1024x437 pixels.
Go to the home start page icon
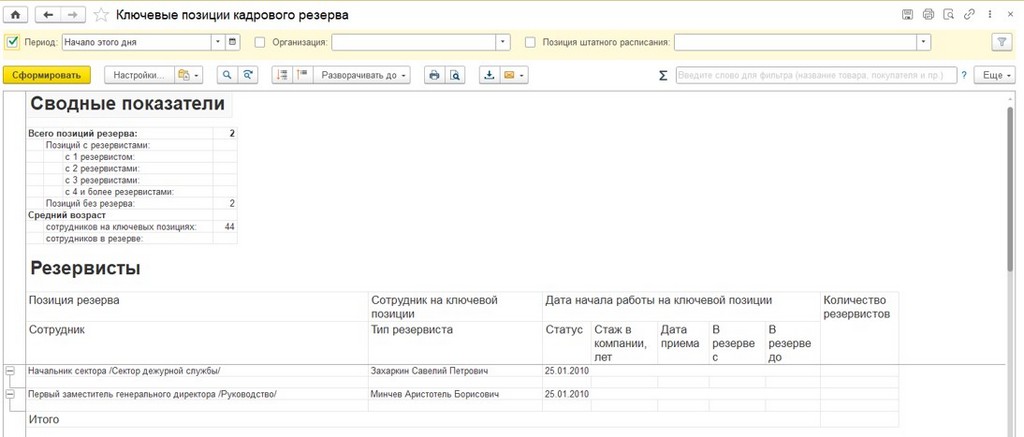click(15, 14)
